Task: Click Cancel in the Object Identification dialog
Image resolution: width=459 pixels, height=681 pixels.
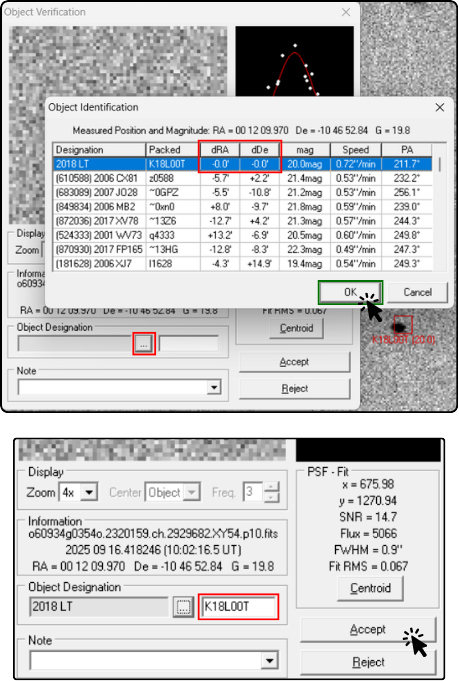Action: pos(417,292)
